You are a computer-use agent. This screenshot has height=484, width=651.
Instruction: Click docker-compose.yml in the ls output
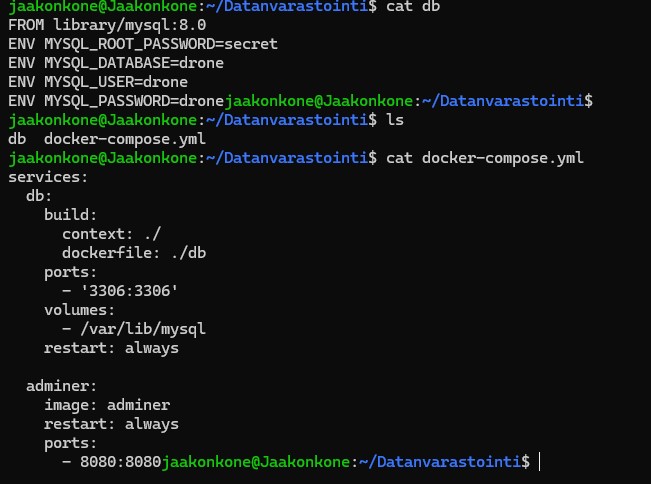[x=125, y=139]
